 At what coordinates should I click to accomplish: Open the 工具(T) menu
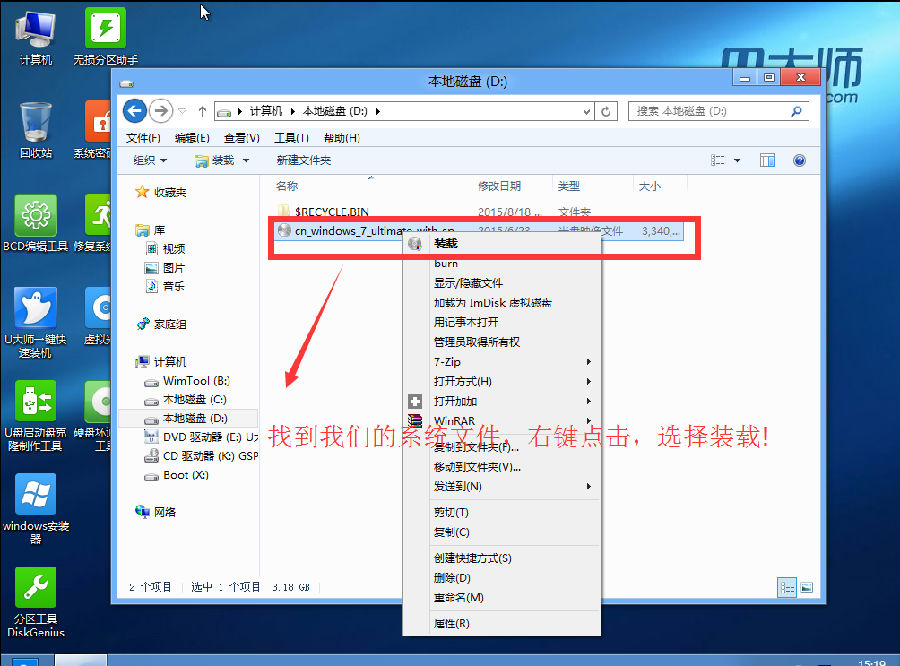pyautogui.click(x=290, y=138)
